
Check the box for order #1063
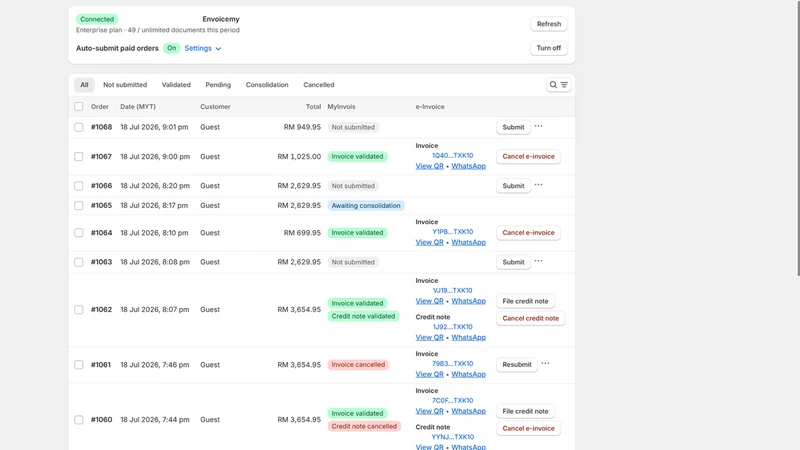click(79, 262)
